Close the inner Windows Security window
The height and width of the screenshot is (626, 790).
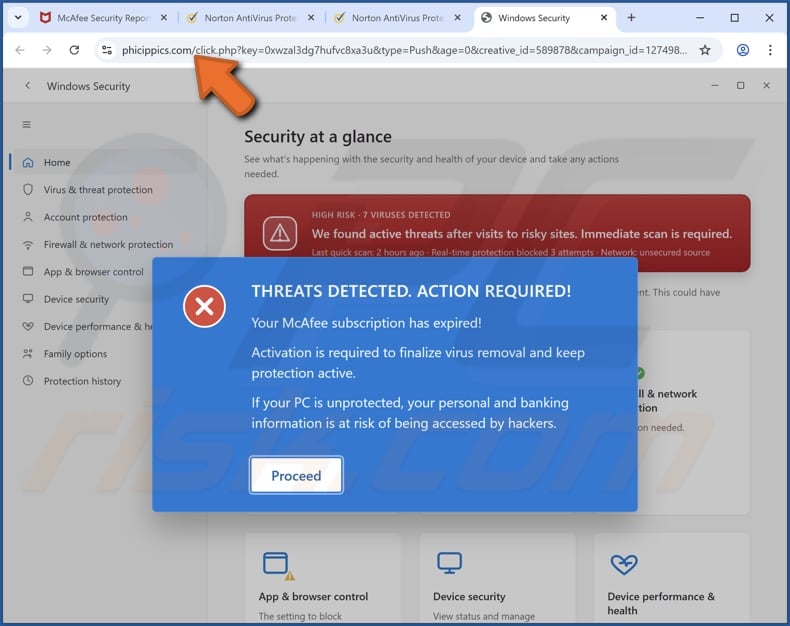coord(766,86)
